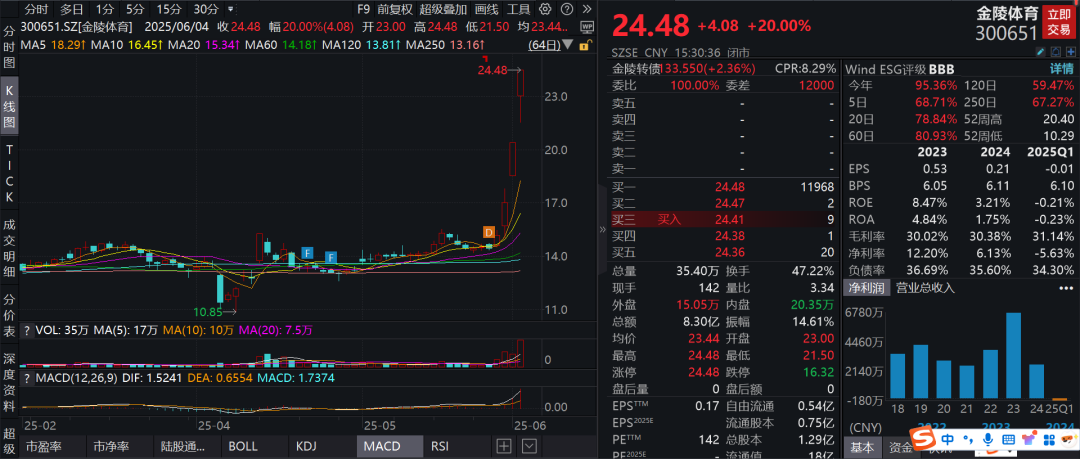Open the 成交明细 side tab
The image size is (1080, 459).
10,249
